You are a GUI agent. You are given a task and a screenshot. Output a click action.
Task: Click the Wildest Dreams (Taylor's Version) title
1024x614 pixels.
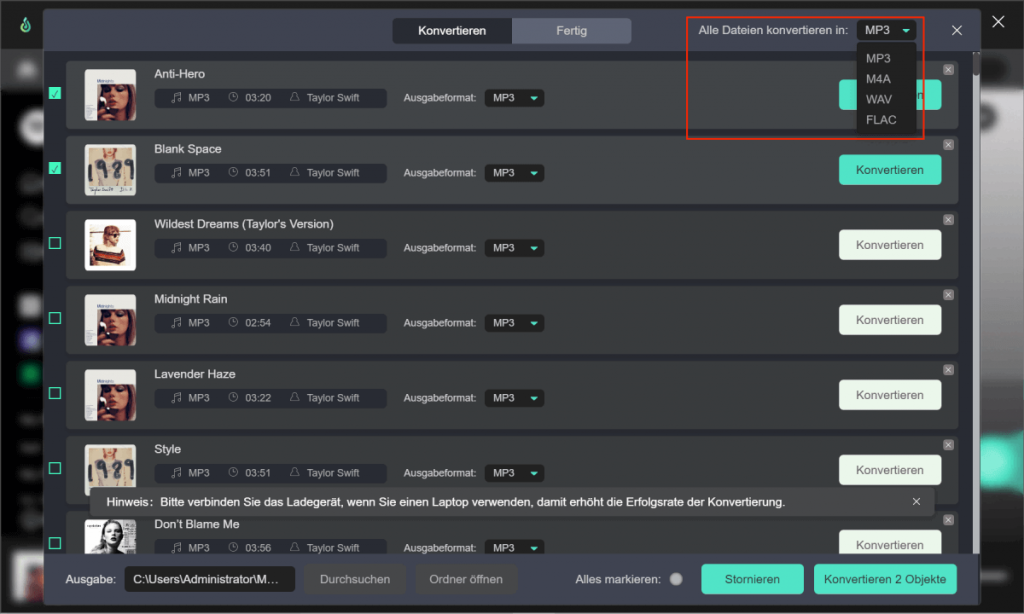click(x=244, y=224)
